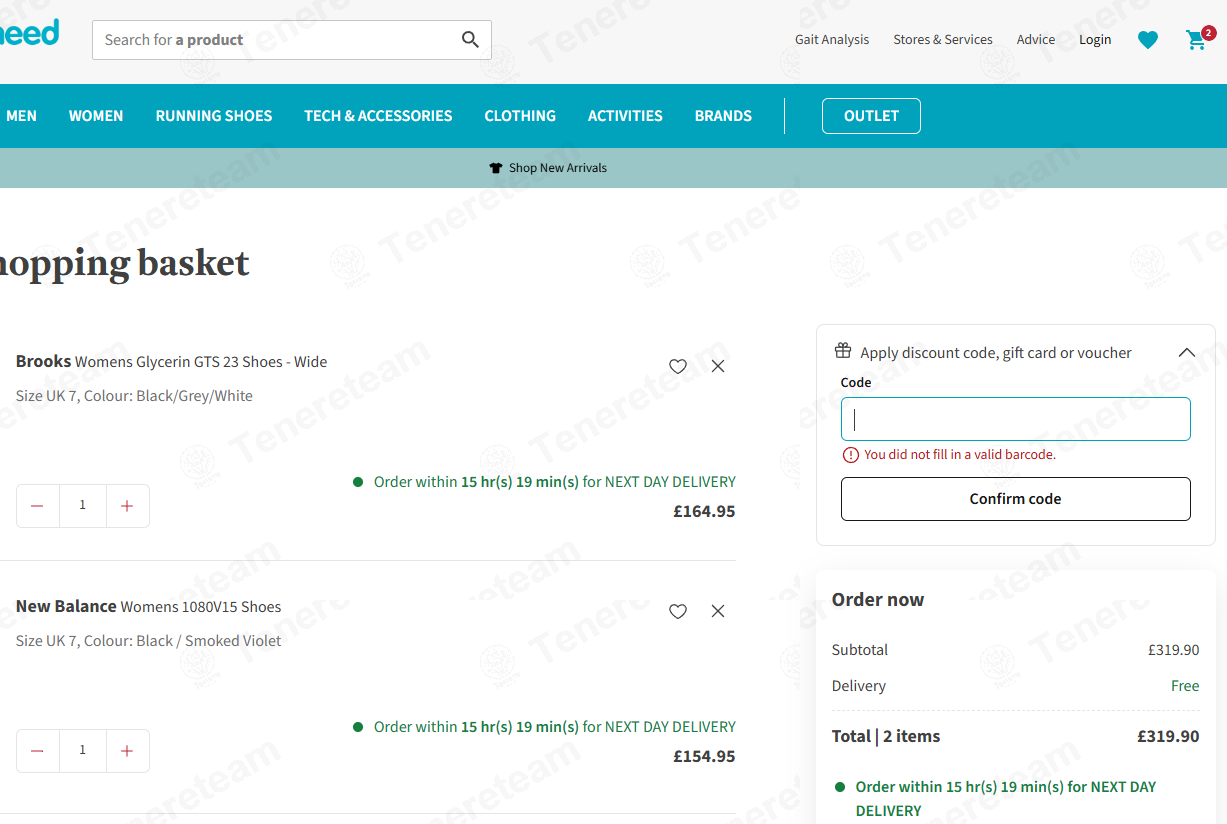Open Brooks Womens Glycerin GTS 23 product
This screenshot has height=824, width=1227.
point(172,362)
